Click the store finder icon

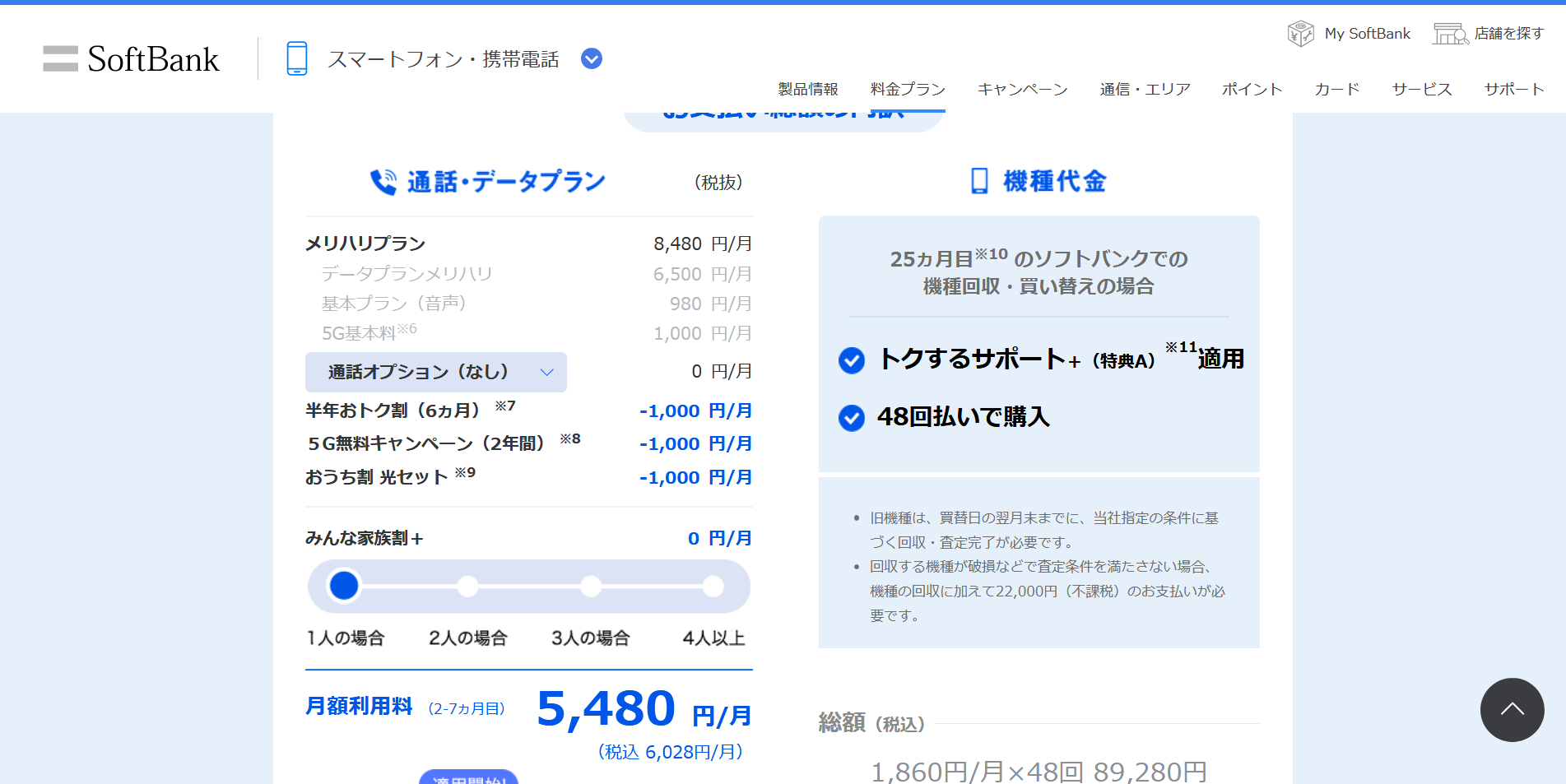1450,34
